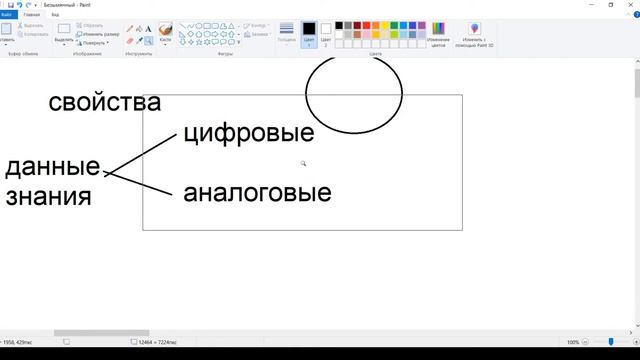Click the zoom out minus button
640x360 pixels.
tap(585, 342)
